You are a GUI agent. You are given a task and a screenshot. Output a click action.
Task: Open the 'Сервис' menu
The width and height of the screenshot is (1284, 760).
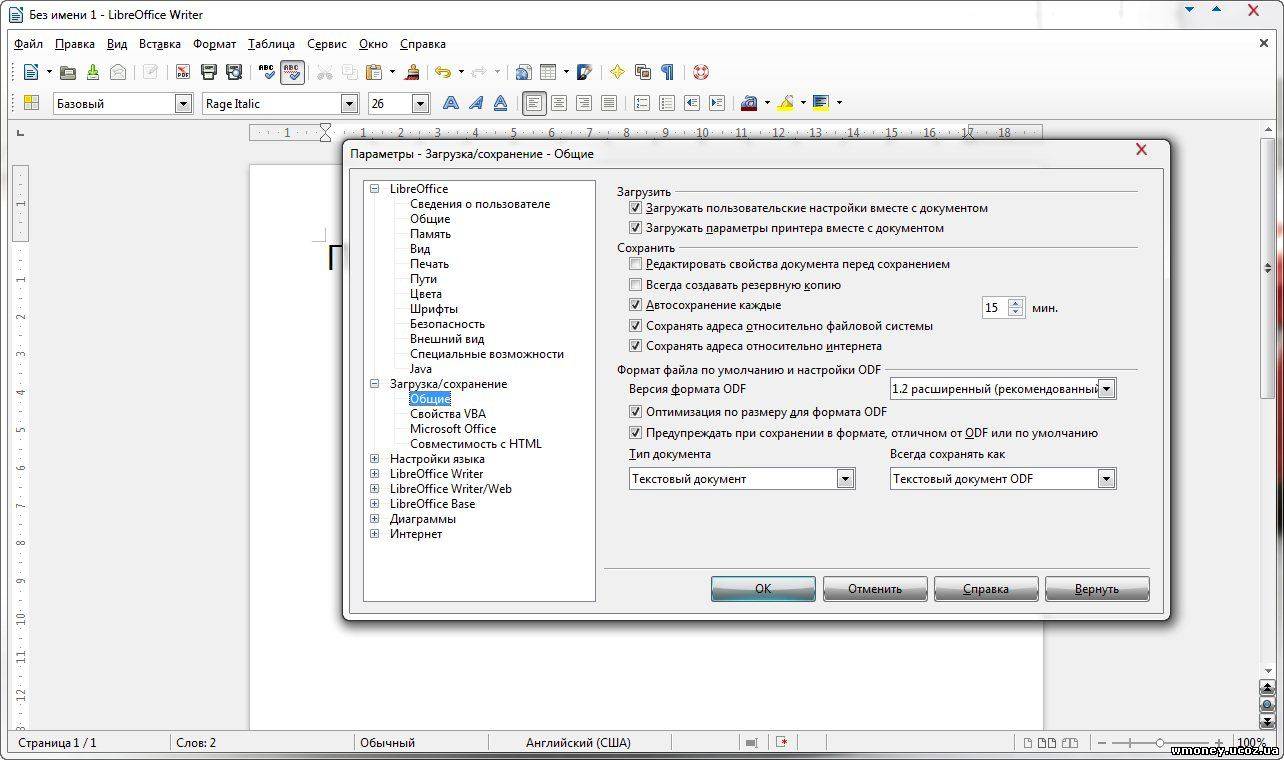(x=327, y=44)
